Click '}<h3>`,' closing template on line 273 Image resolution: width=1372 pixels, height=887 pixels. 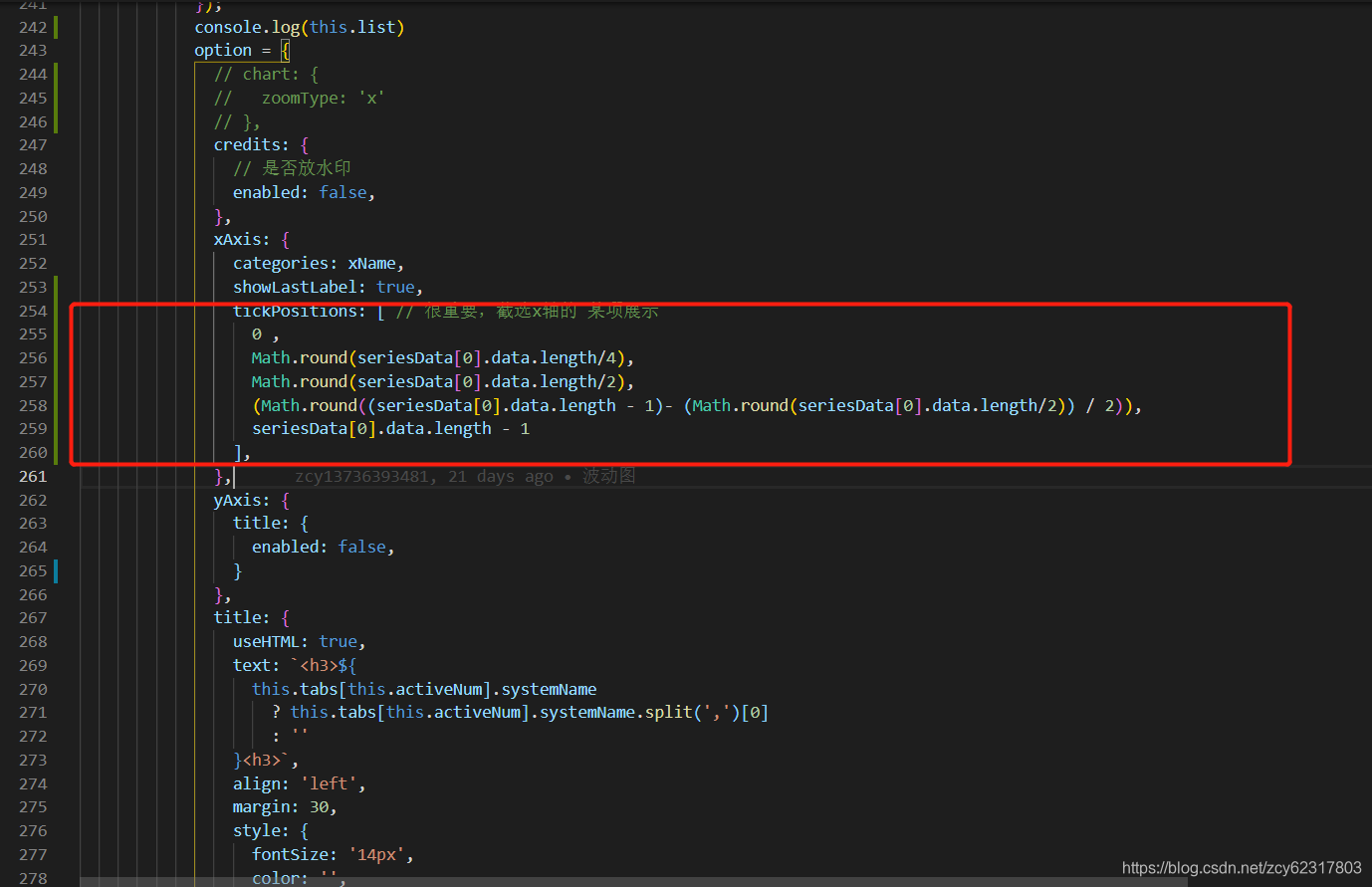point(266,760)
